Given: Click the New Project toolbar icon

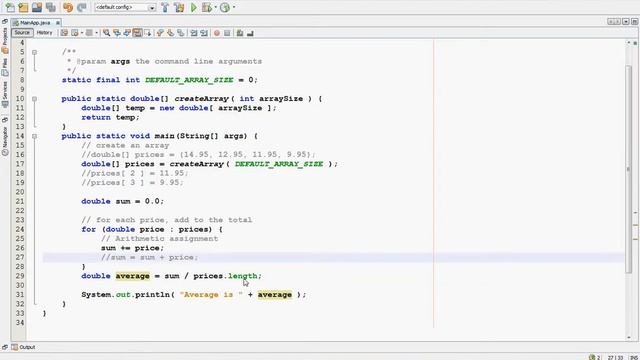Looking at the screenshot, I should point(23,7).
